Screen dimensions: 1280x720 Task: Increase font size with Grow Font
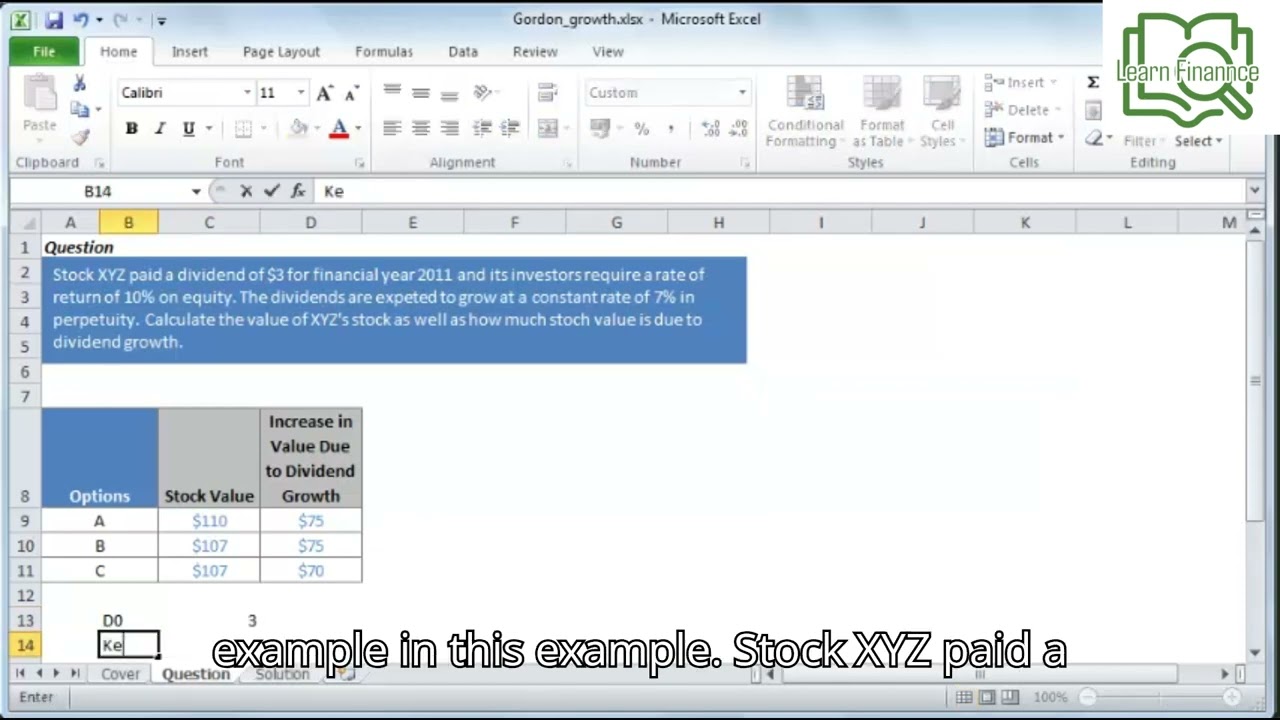click(324, 93)
